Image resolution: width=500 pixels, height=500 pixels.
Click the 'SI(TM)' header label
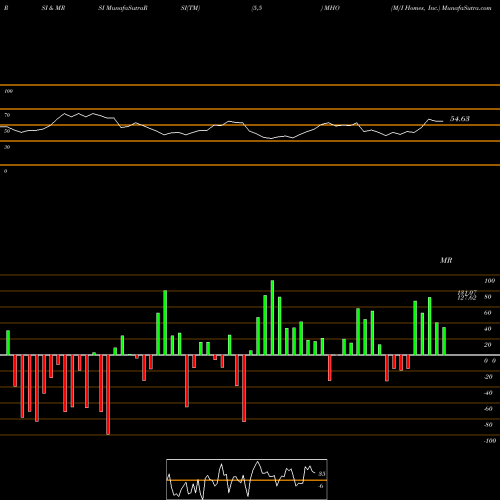(x=190, y=8)
